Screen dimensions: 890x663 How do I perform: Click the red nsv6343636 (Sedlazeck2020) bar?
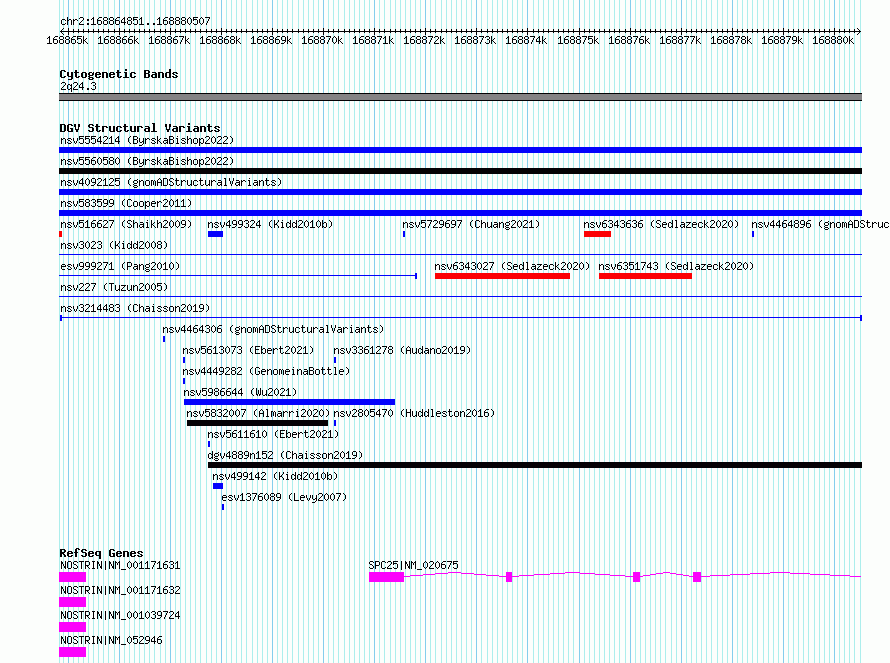(597, 234)
